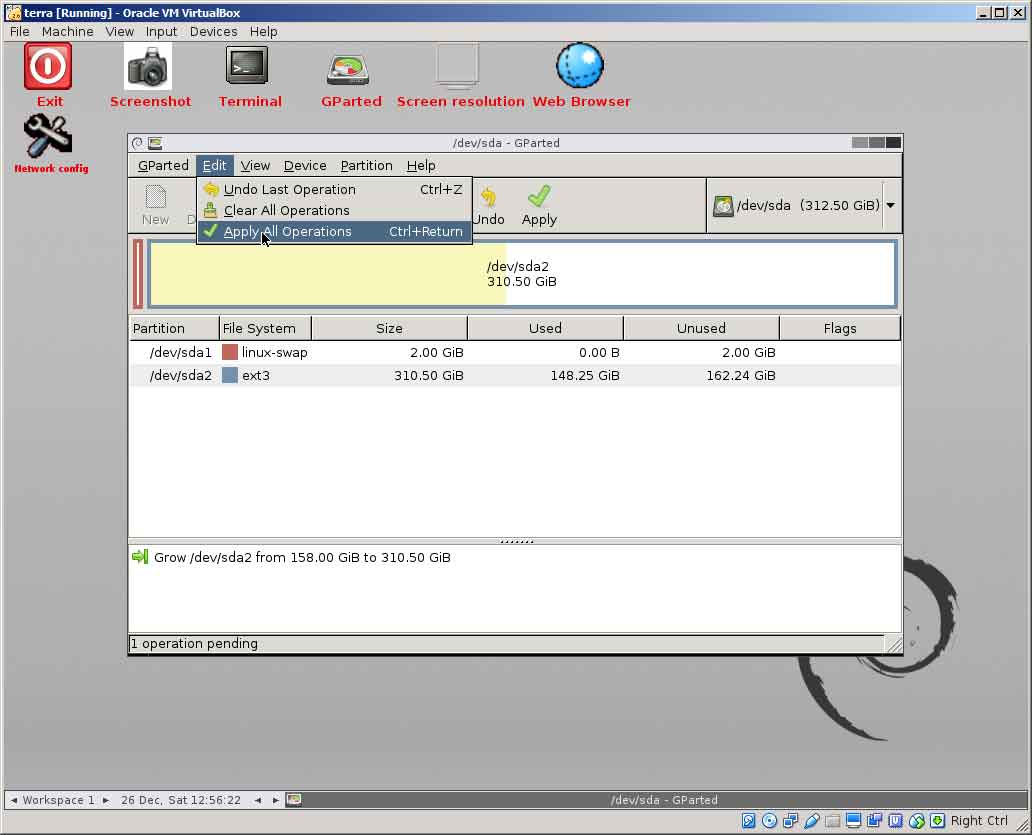The width and height of the screenshot is (1032, 835).
Task: Click the VirtualBox USB devices status icon
Action: (x=812, y=821)
